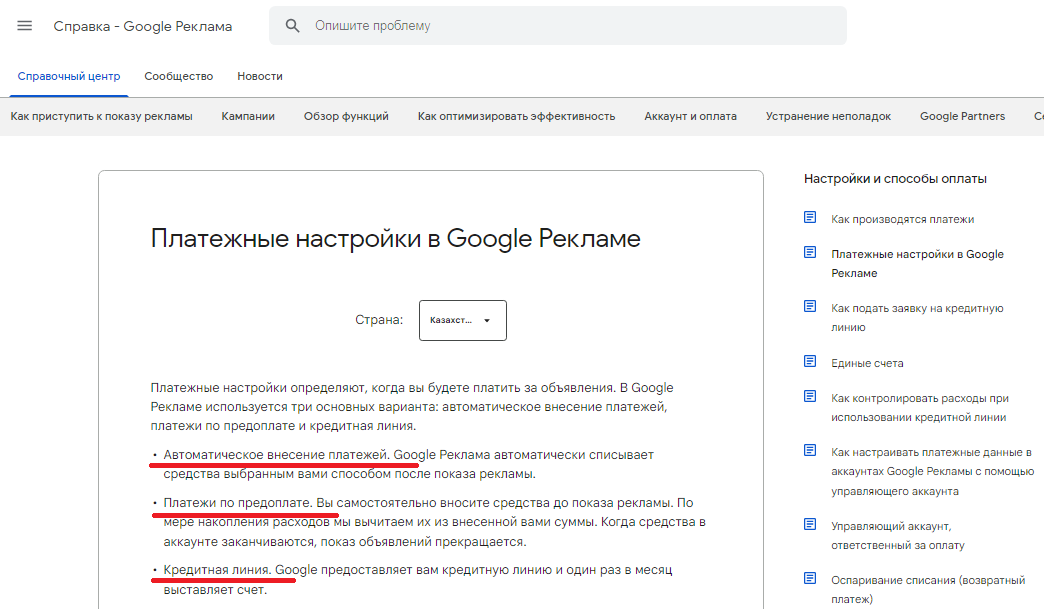Open 'Управляющий аккаунт, ответственный за оплату'

[x=898, y=536]
